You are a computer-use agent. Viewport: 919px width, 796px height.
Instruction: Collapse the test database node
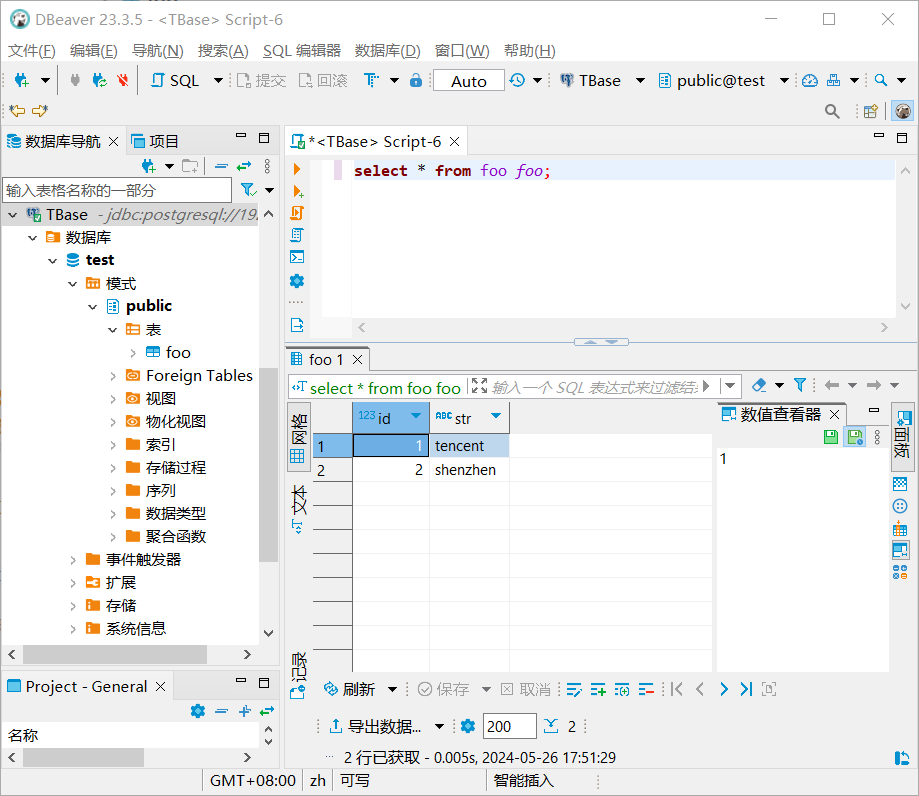(53, 261)
